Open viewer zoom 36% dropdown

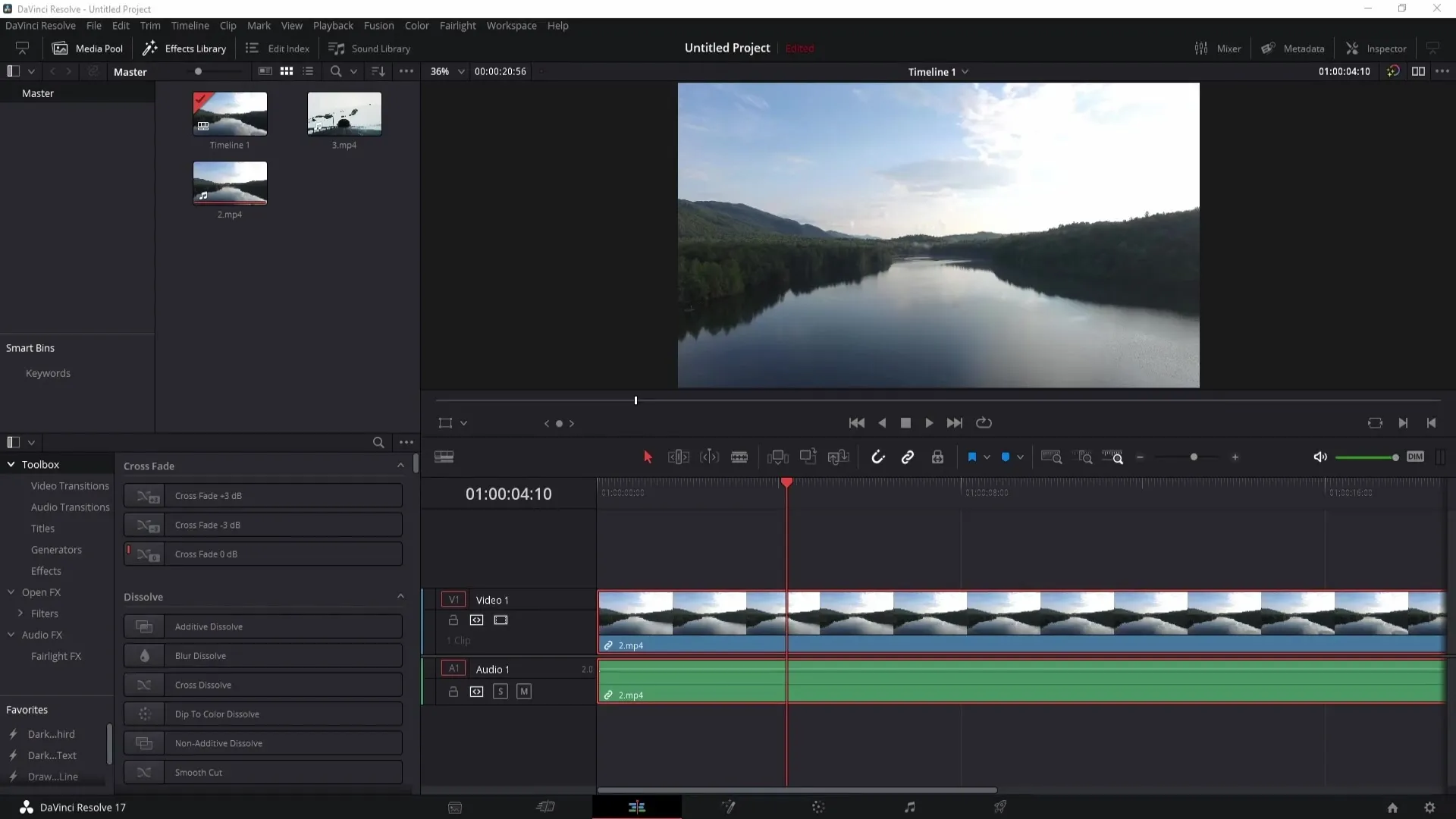447,71
